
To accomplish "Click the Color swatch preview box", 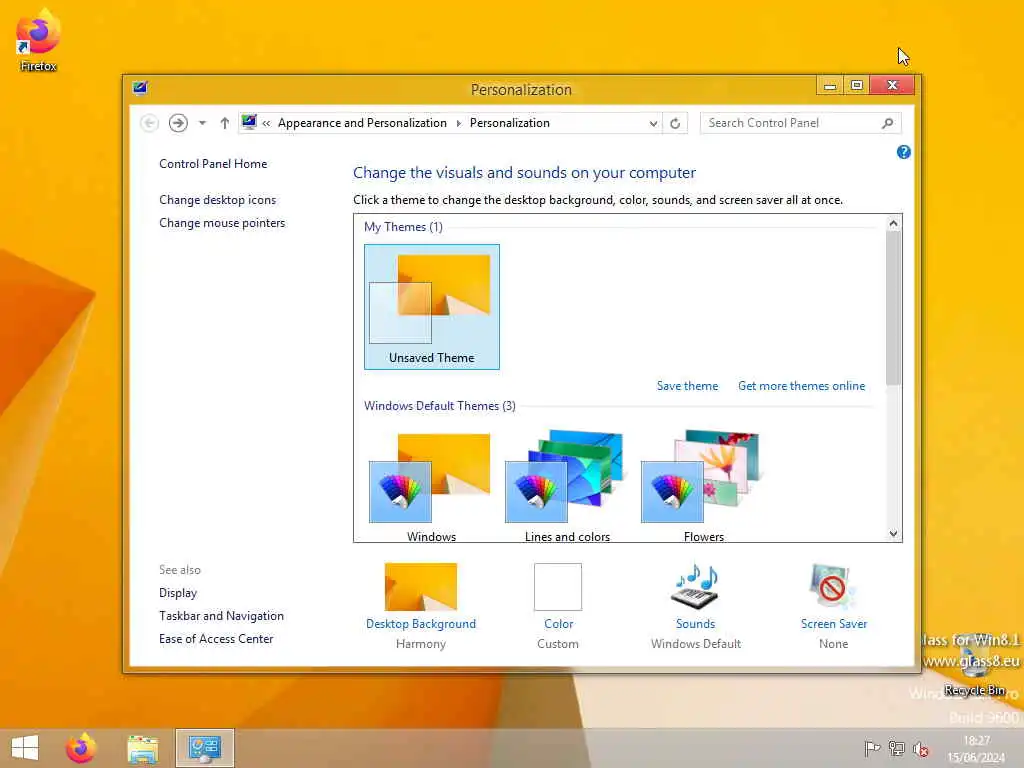I will [x=558, y=586].
